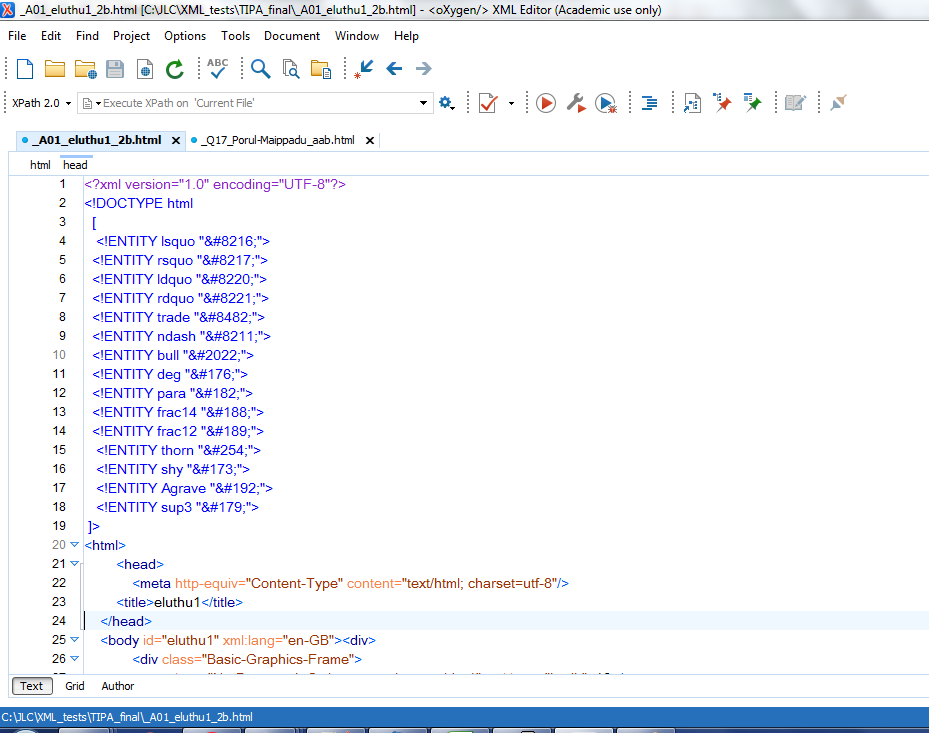Viewport: 929px width, 733px height.
Task: Open the Window menu
Action: (x=357, y=36)
